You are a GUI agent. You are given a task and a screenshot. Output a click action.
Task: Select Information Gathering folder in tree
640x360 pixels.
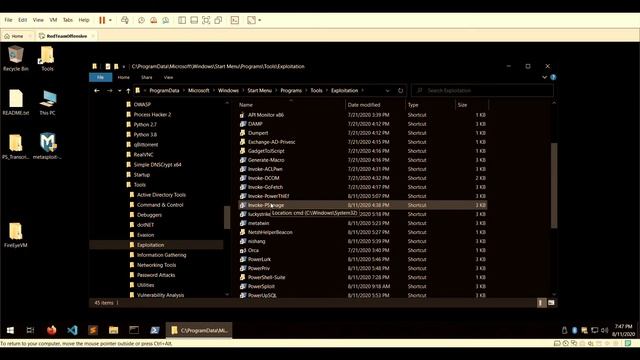click(161, 255)
